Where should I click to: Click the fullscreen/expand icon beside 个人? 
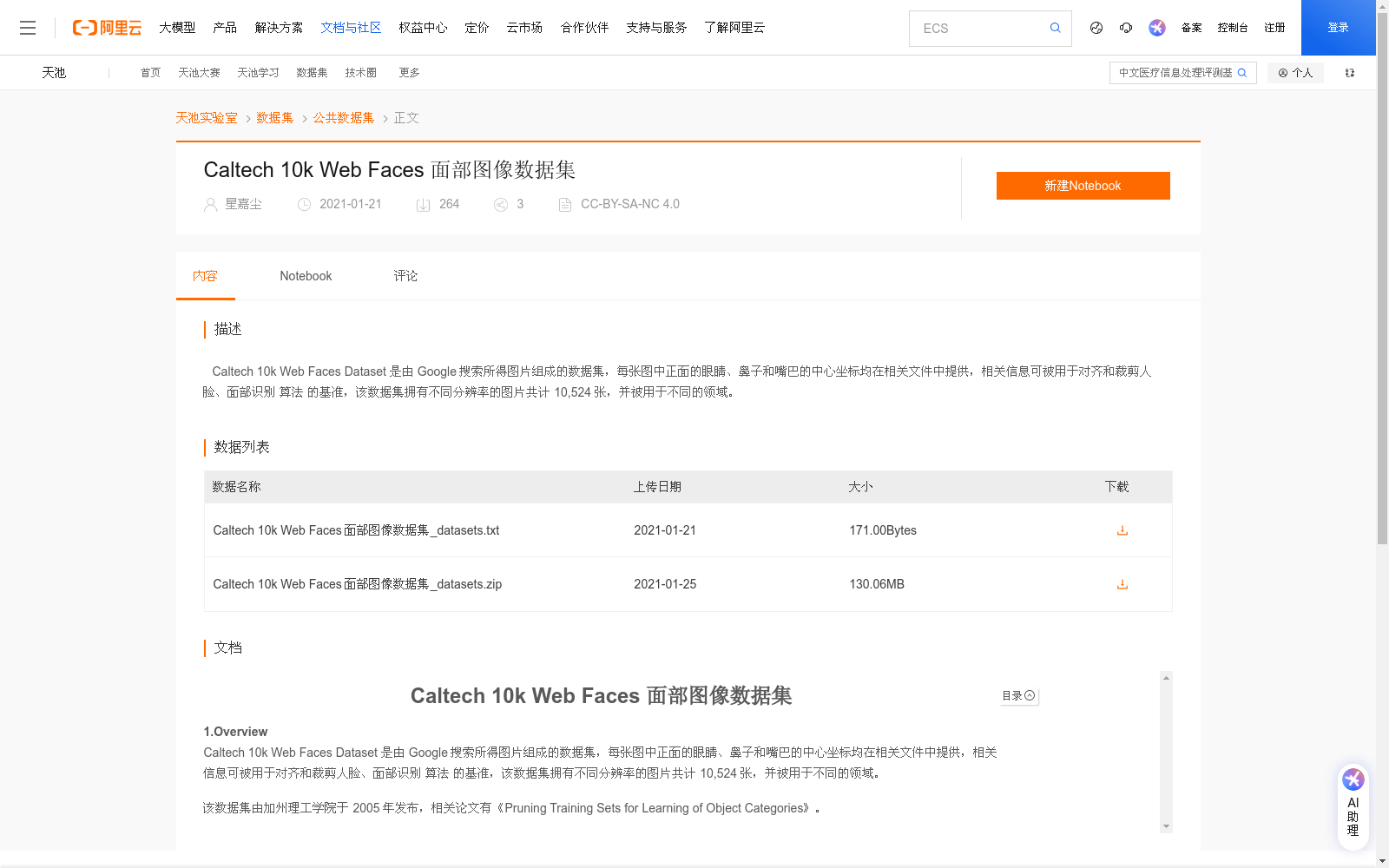coord(1350,73)
